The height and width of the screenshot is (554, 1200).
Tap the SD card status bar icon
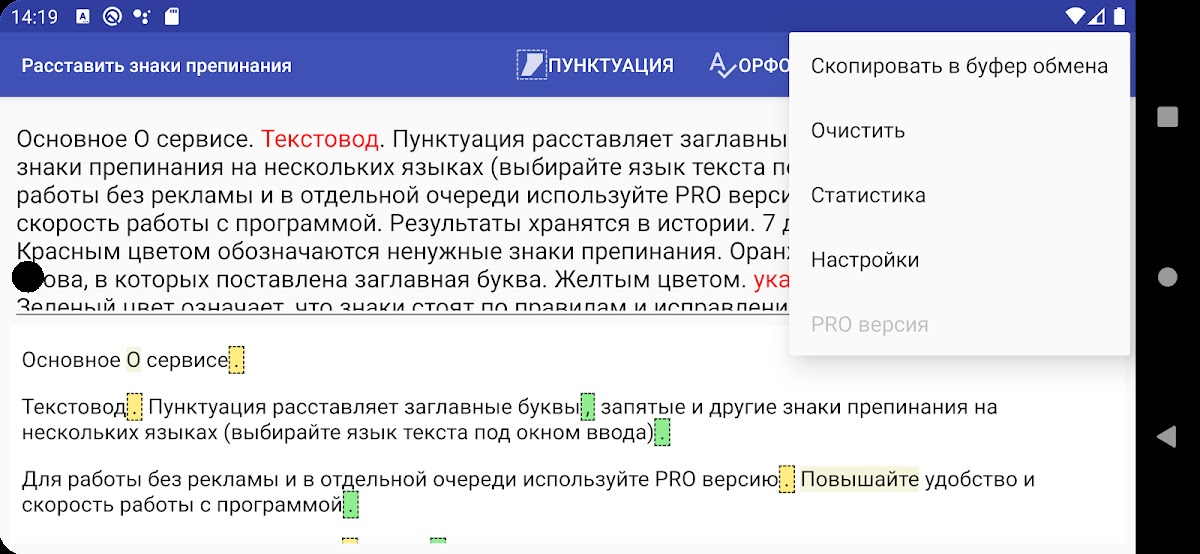172,16
